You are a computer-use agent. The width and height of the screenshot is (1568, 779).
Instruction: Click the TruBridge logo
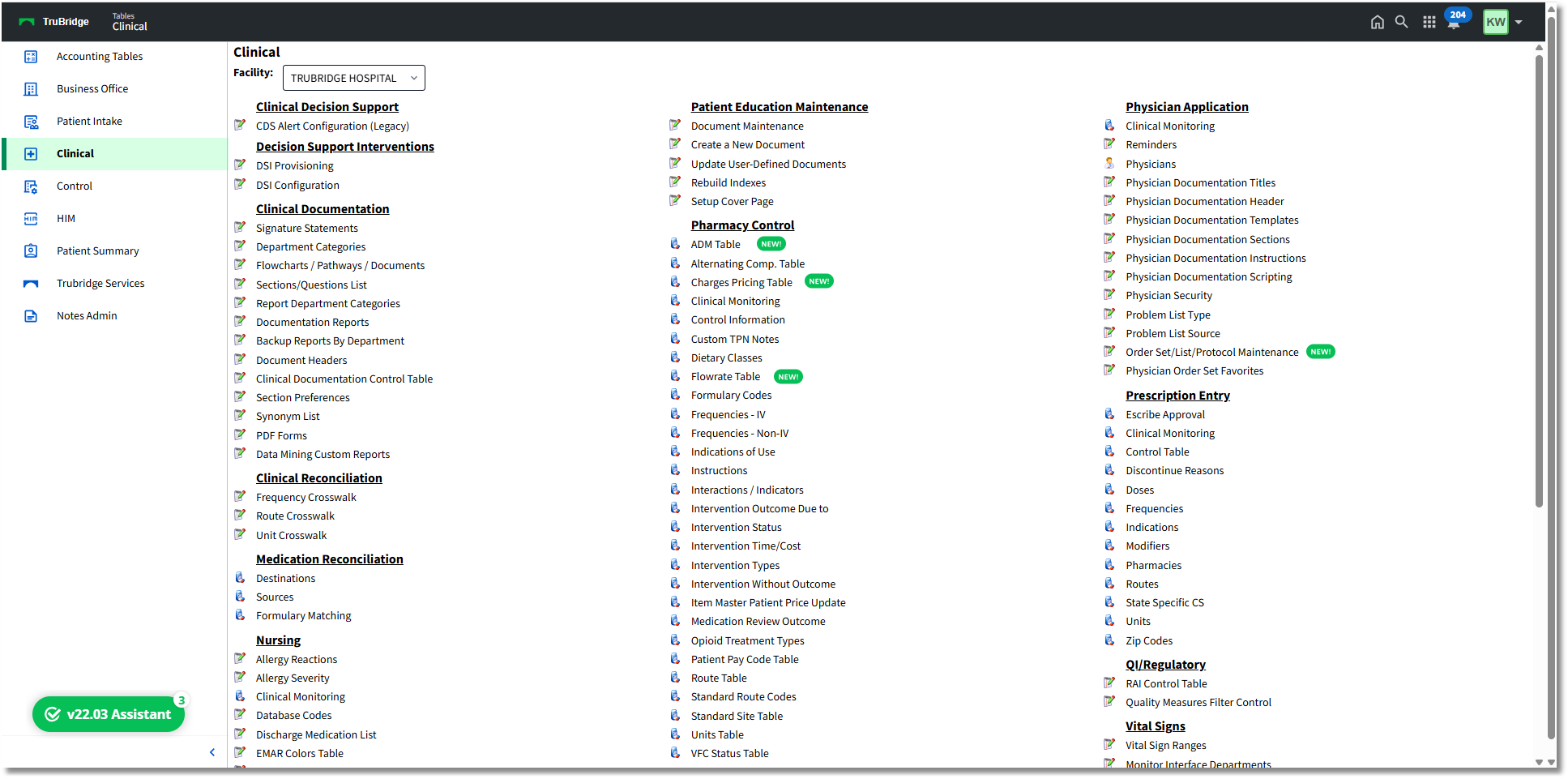pyautogui.click(x=54, y=22)
